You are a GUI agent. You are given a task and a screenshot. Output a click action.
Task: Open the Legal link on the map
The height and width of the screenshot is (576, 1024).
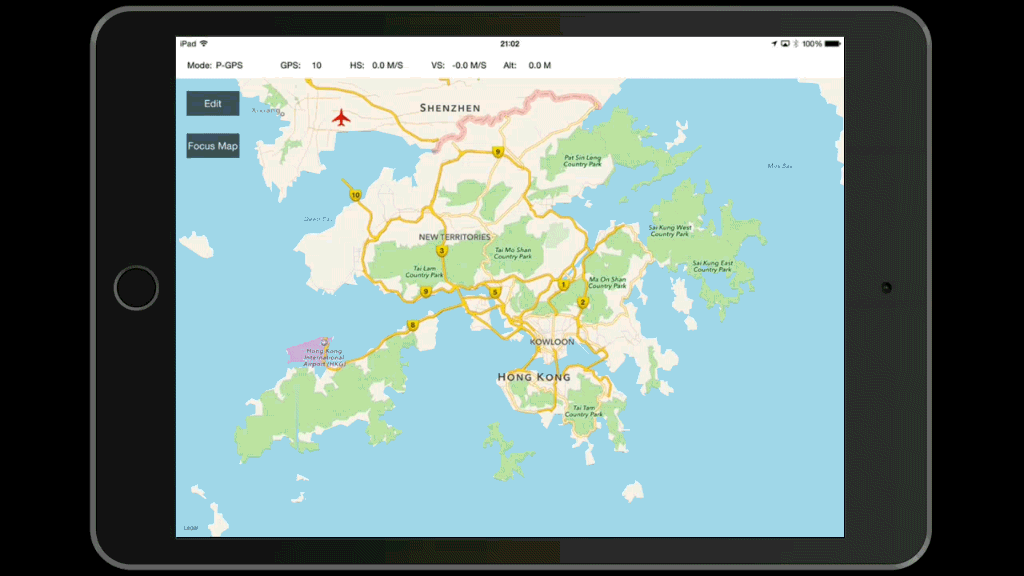tap(190, 528)
